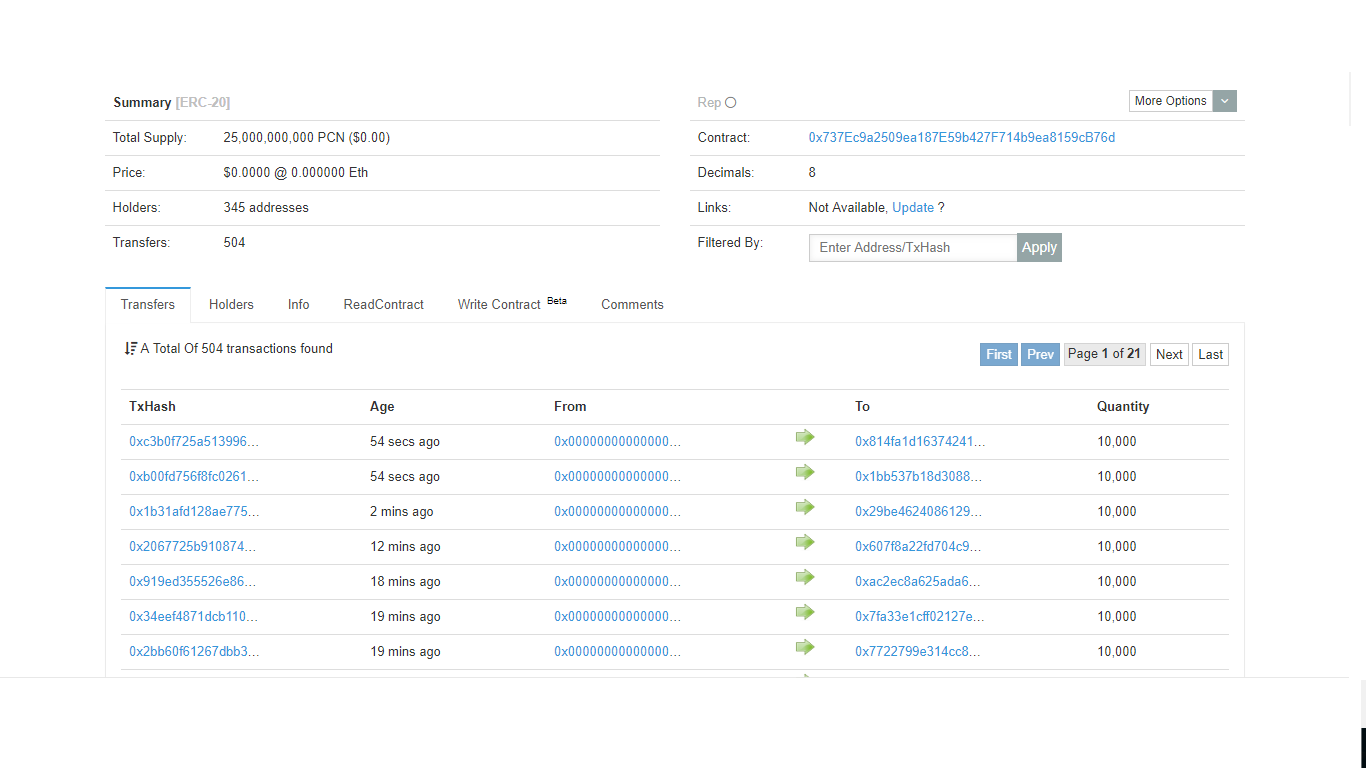The width and height of the screenshot is (1366, 768).
Task: Switch to the Holders tab
Action: [x=231, y=304]
